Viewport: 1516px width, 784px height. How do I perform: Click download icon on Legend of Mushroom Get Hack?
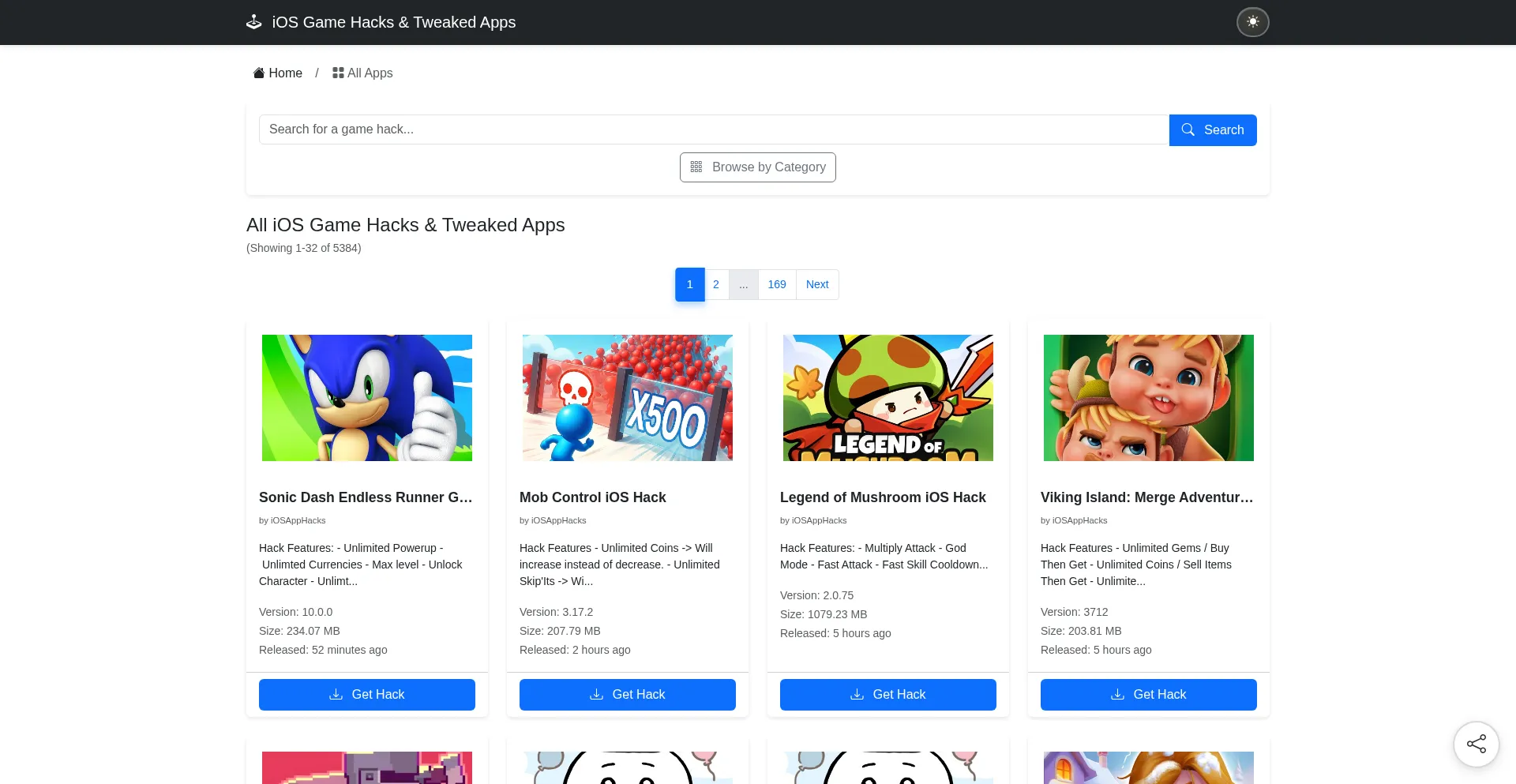[x=857, y=694]
